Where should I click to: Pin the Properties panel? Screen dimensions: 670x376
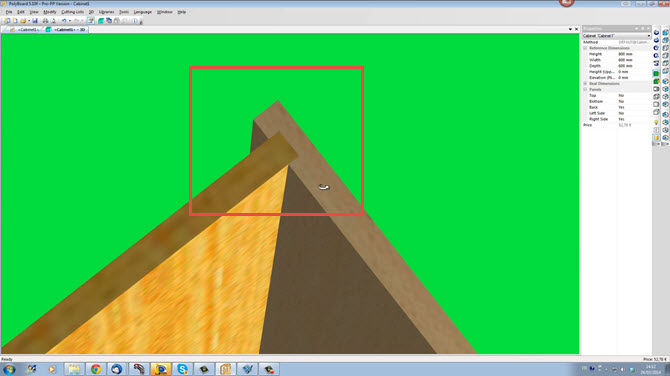point(642,28)
